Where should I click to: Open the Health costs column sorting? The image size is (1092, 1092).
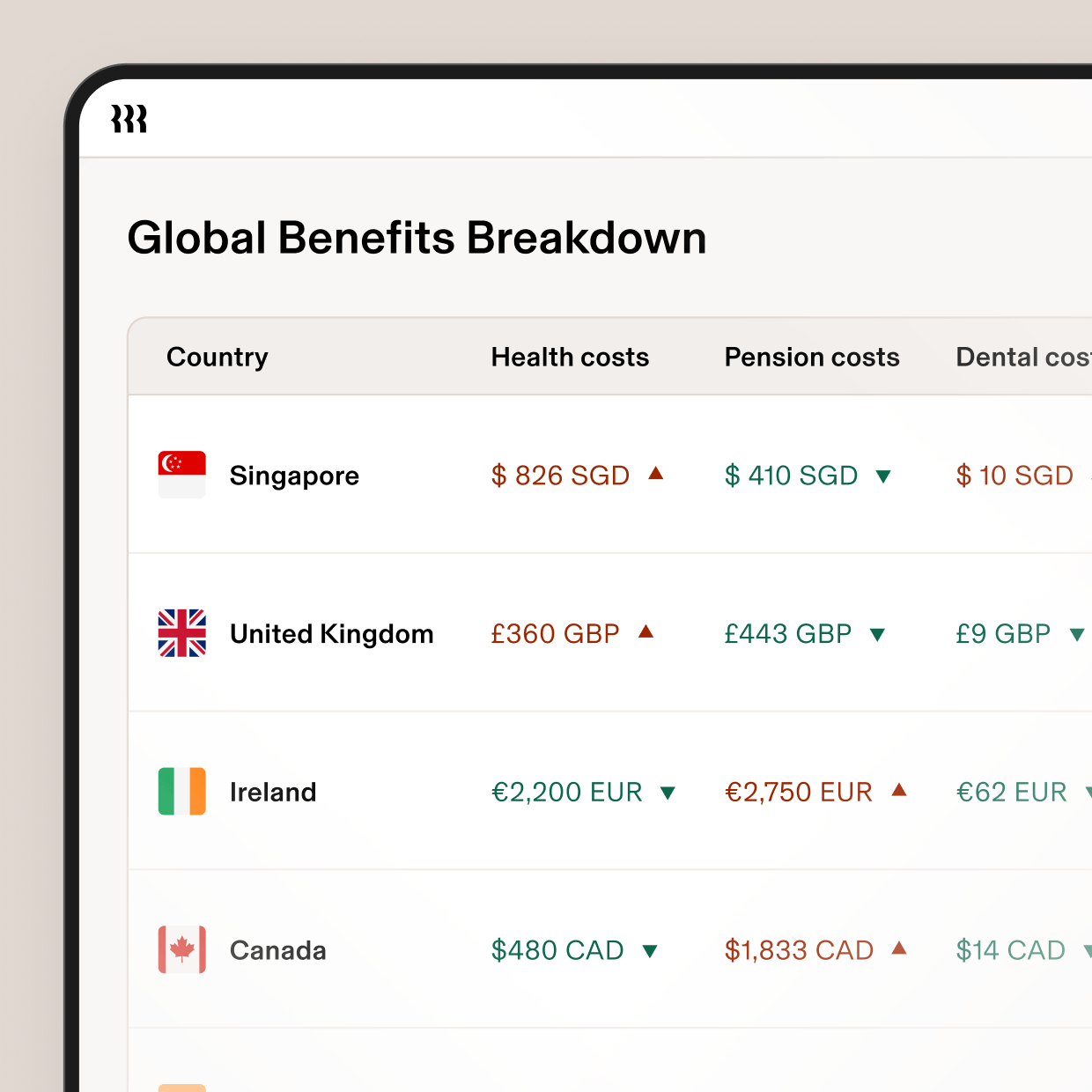pyautogui.click(x=570, y=357)
